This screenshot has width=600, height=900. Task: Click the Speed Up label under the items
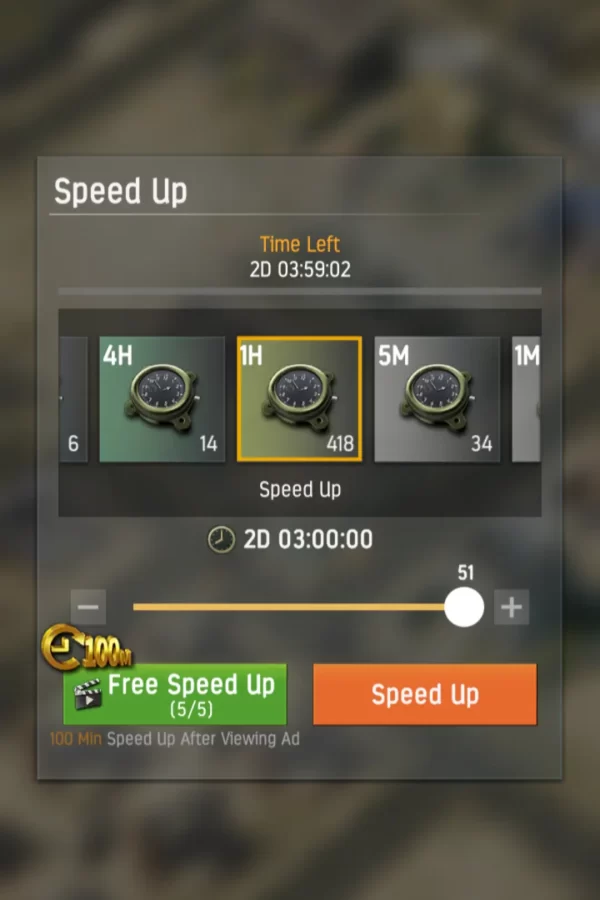point(300,490)
